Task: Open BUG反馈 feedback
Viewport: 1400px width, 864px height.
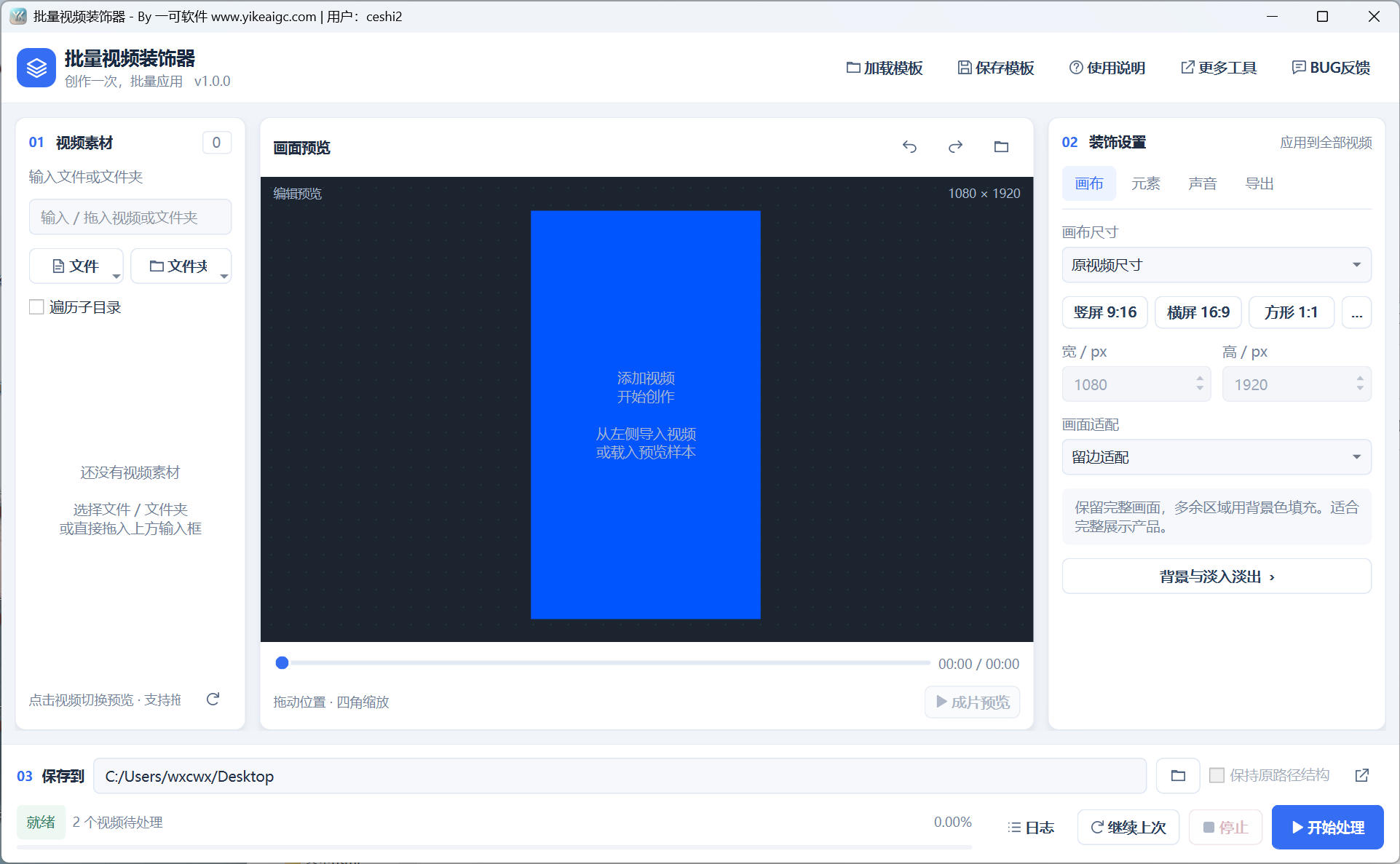Action: pyautogui.click(x=1331, y=68)
